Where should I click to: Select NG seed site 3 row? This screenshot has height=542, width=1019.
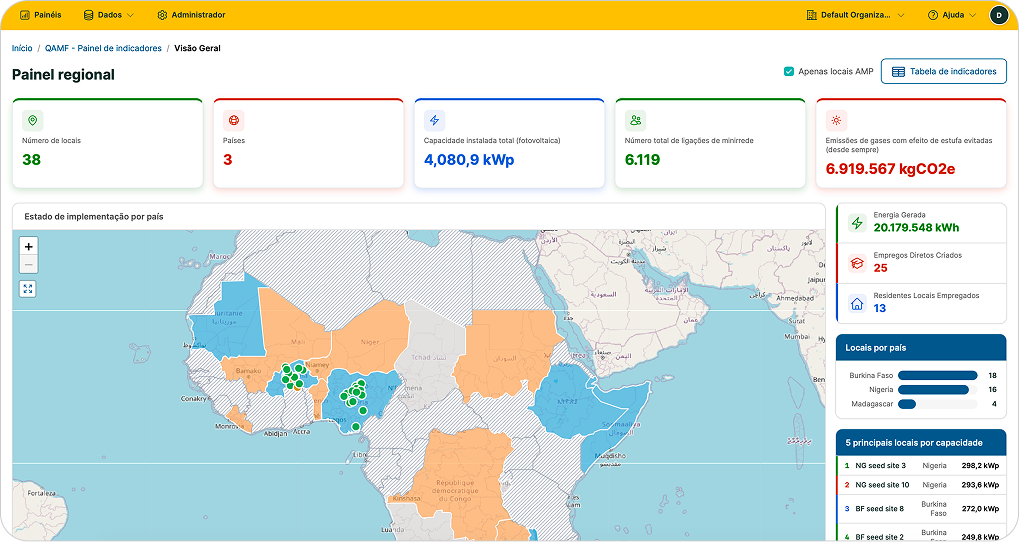coord(921,465)
